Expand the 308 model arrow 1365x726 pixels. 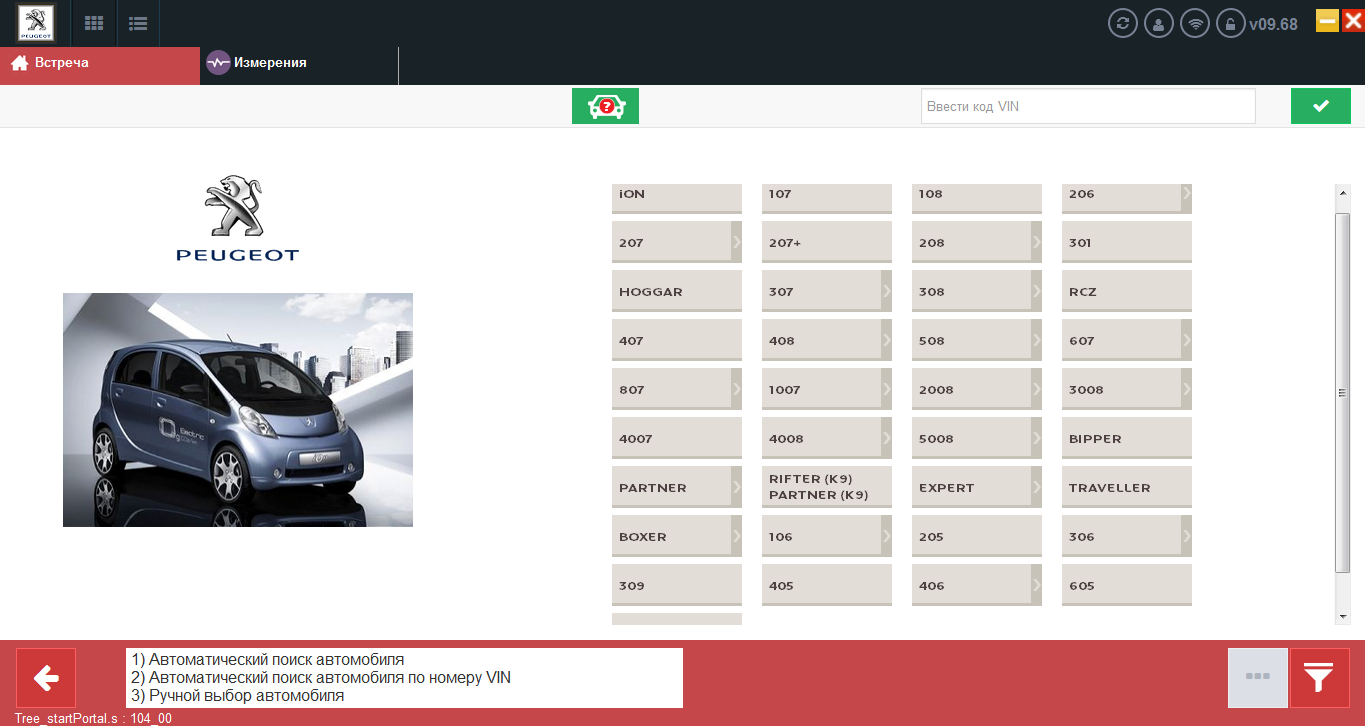coord(1037,290)
